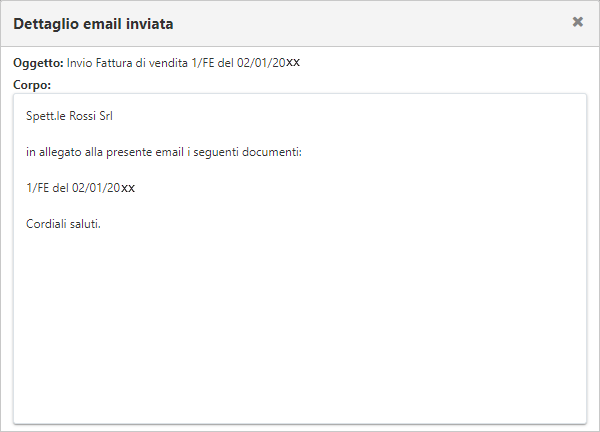Click the word seguenti in the body

(x=216, y=152)
